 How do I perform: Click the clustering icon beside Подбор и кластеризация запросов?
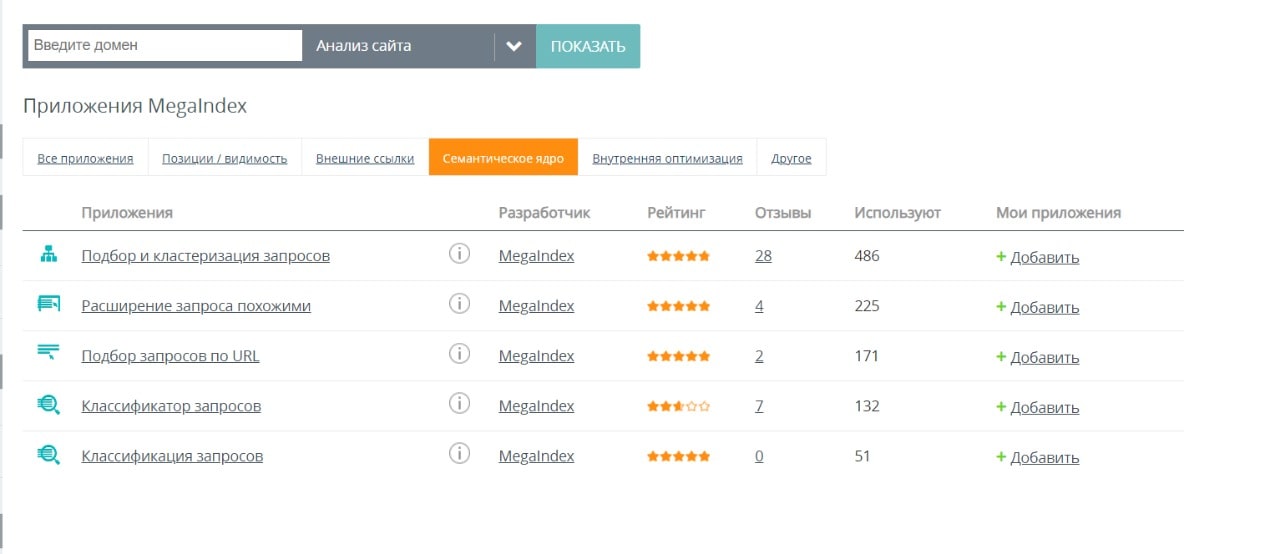[x=49, y=255]
